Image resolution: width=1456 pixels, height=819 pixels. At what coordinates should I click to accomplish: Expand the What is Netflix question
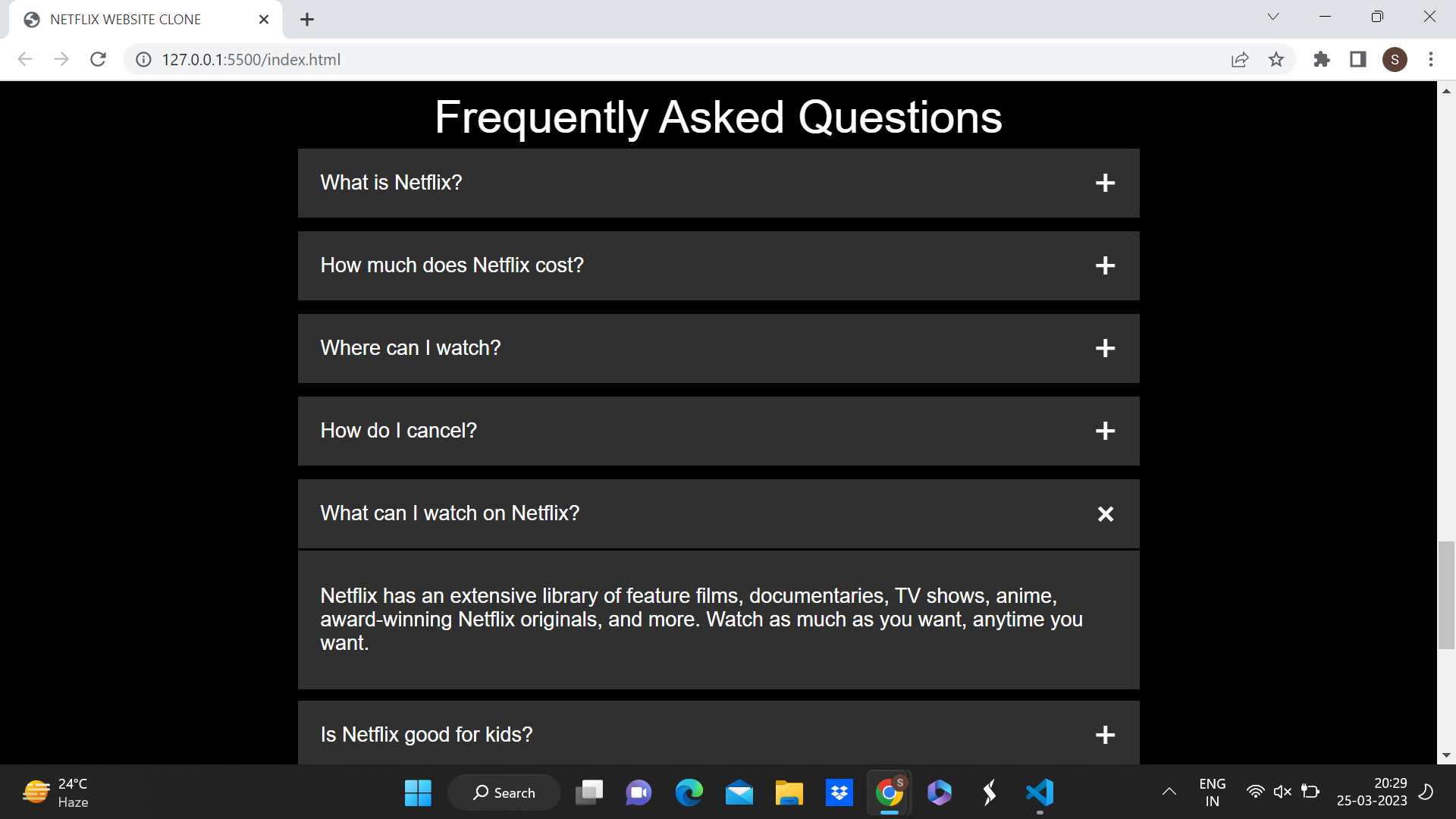pos(1106,183)
